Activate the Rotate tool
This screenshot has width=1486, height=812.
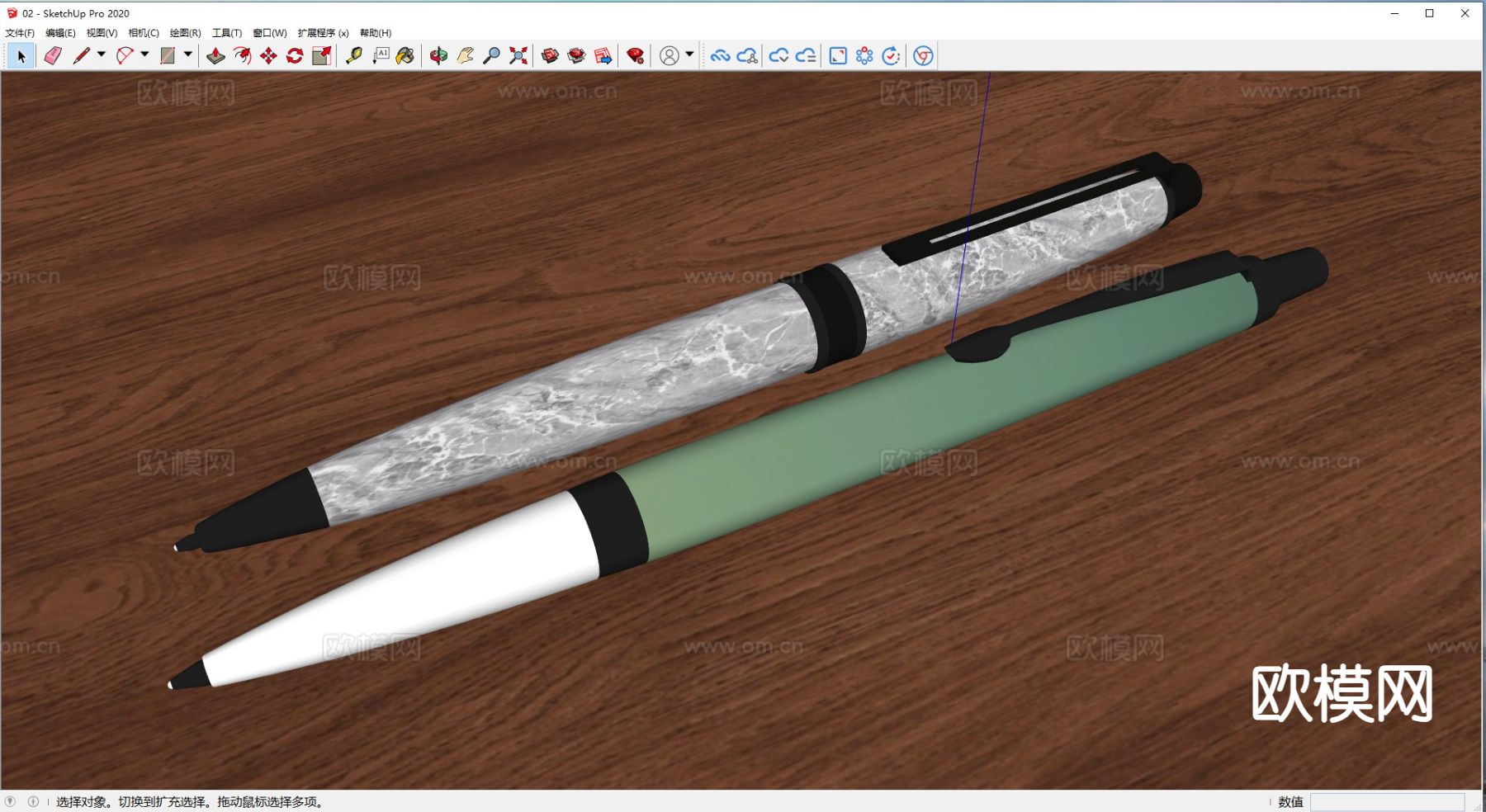[295, 56]
